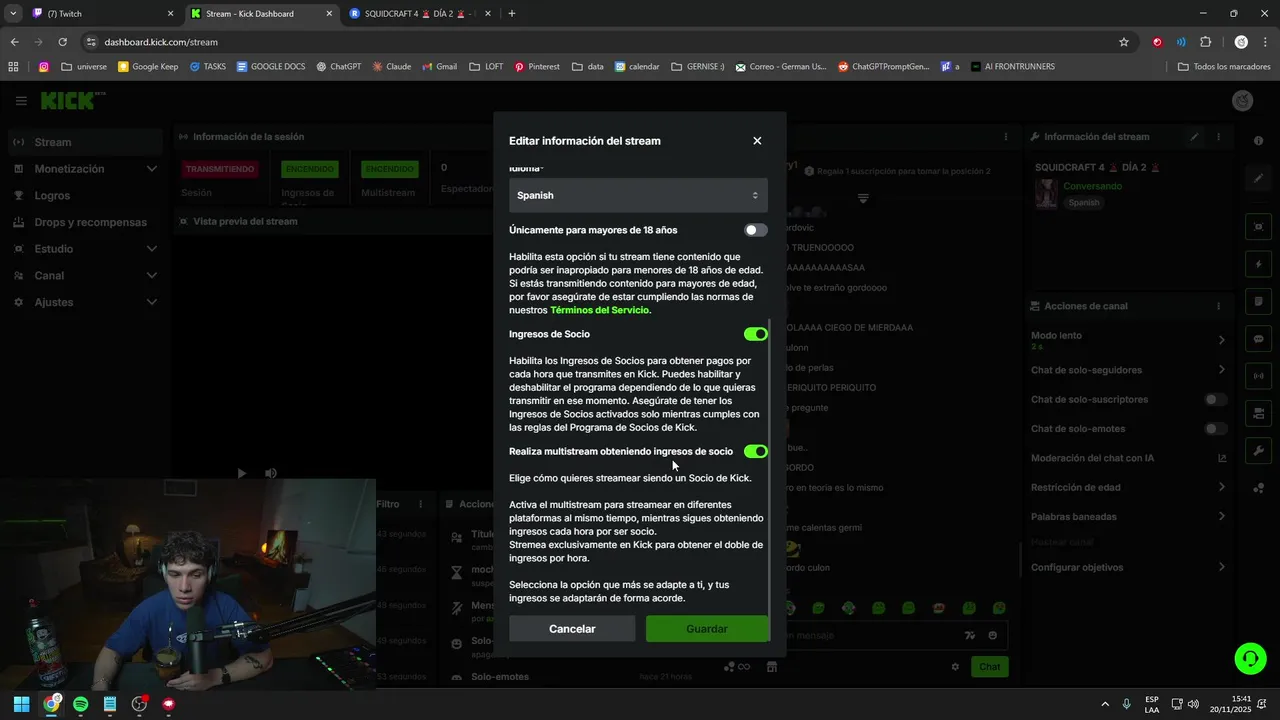Close the Editar información del stream dialog
The image size is (1280, 720).
[x=757, y=141]
